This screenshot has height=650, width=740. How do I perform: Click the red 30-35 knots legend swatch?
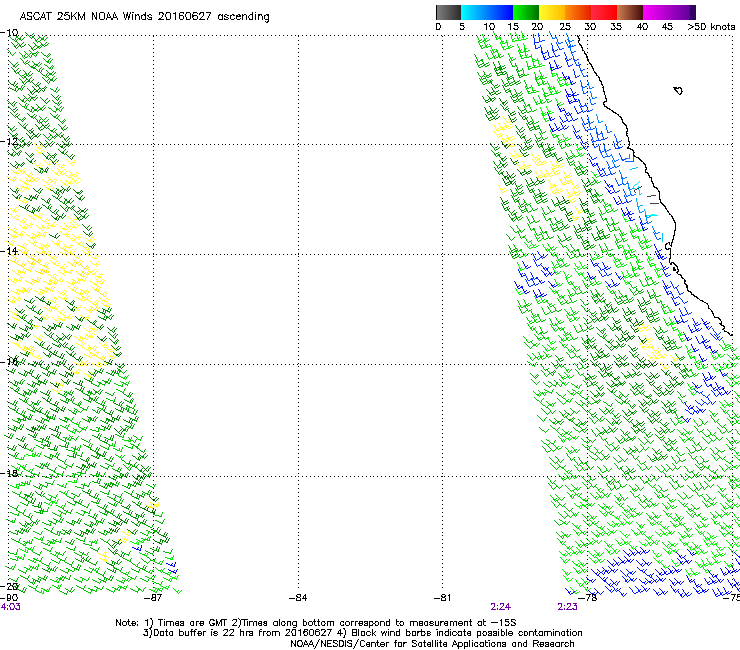point(604,12)
